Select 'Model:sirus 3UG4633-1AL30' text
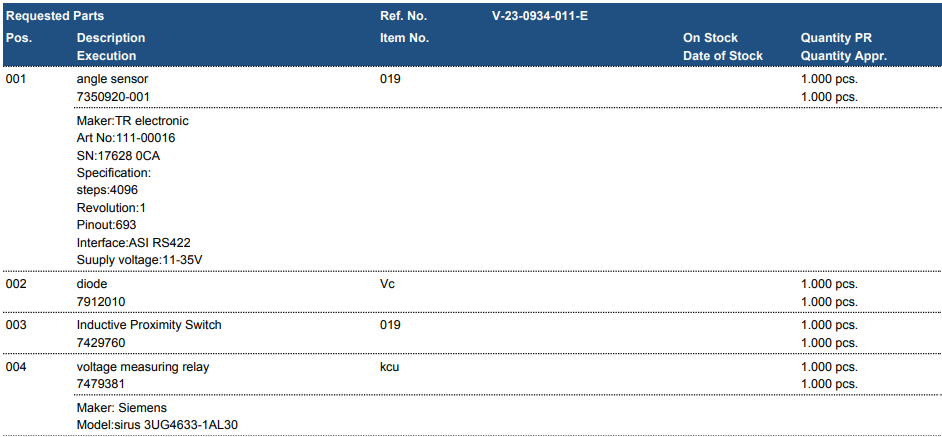Screen dimensions: 942x437 tap(157, 424)
